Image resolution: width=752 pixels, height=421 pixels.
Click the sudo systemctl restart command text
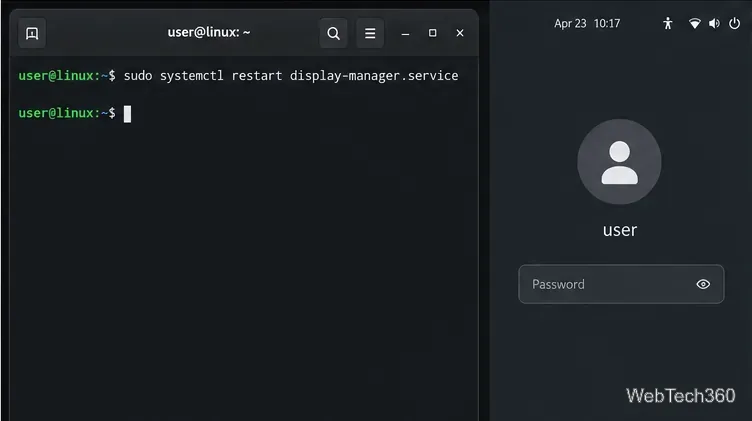291,76
